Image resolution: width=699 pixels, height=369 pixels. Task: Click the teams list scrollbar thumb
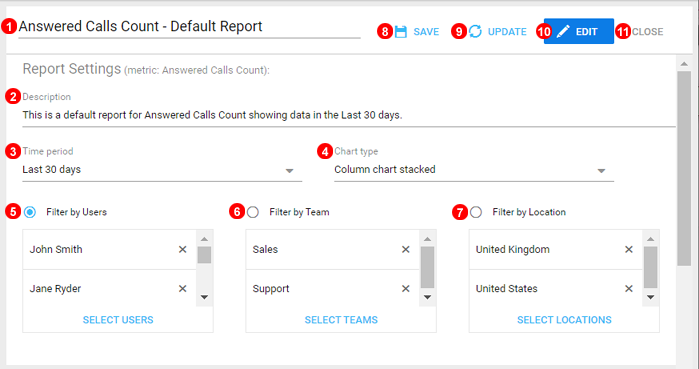point(427,267)
